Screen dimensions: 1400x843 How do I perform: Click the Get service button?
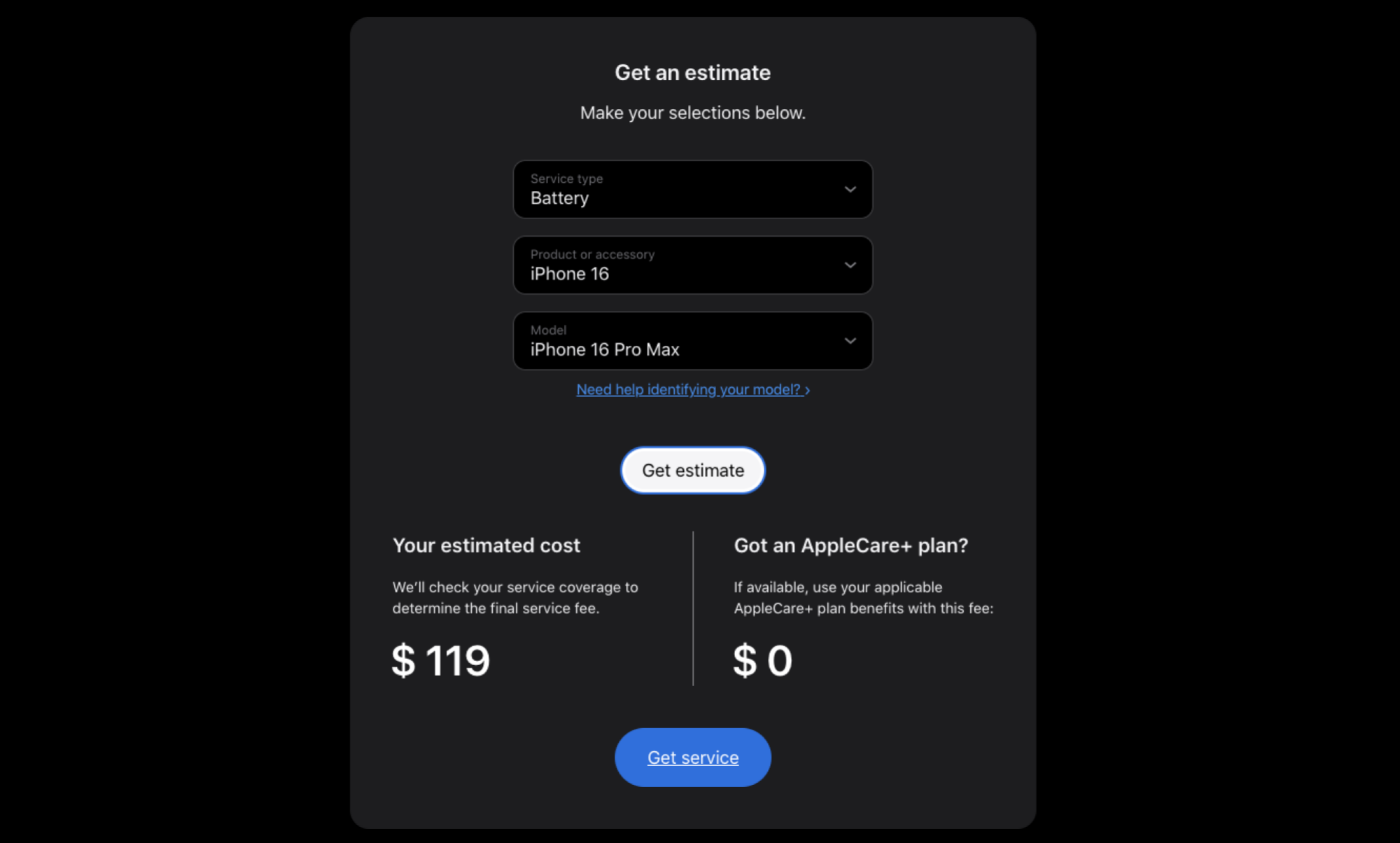click(693, 757)
